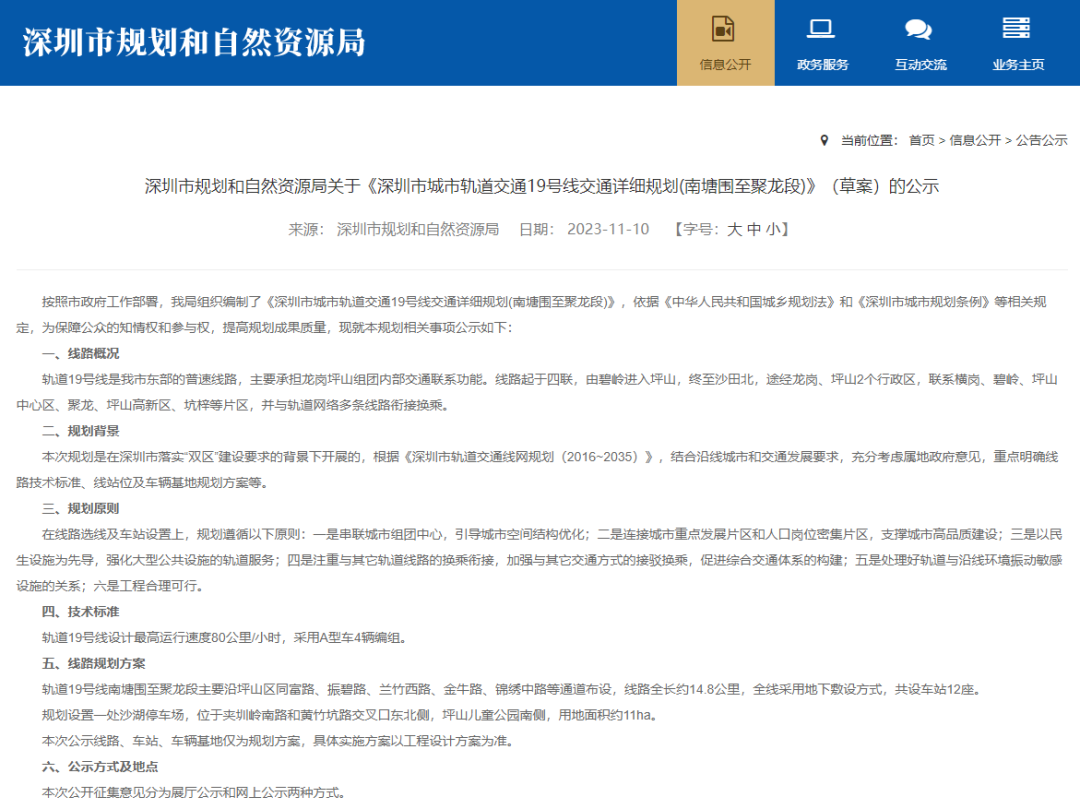Set font size to 中
The image size is (1080, 809).
[754, 229]
